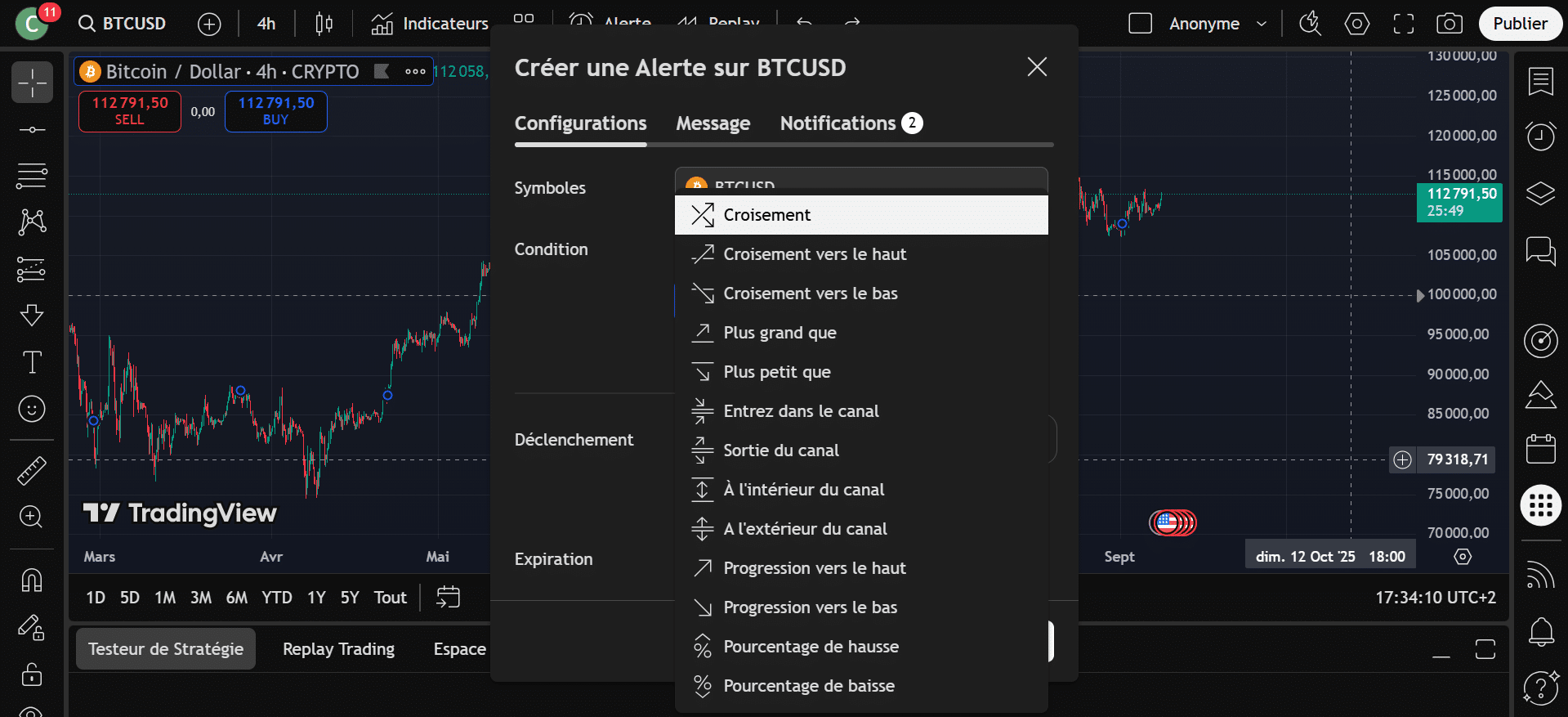The width and height of the screenshot is (1568, 717).
Task: Click the BTCUSD symbol search field
Action: [123, 24]
